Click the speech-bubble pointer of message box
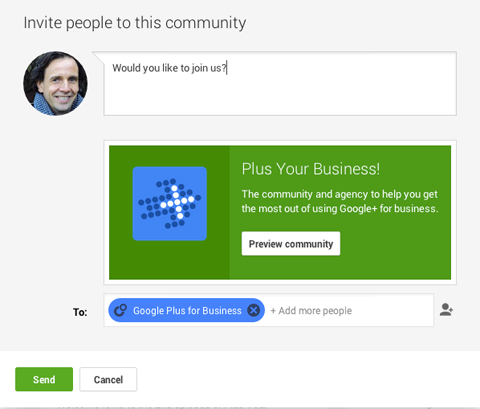 (x=99, y=57)
